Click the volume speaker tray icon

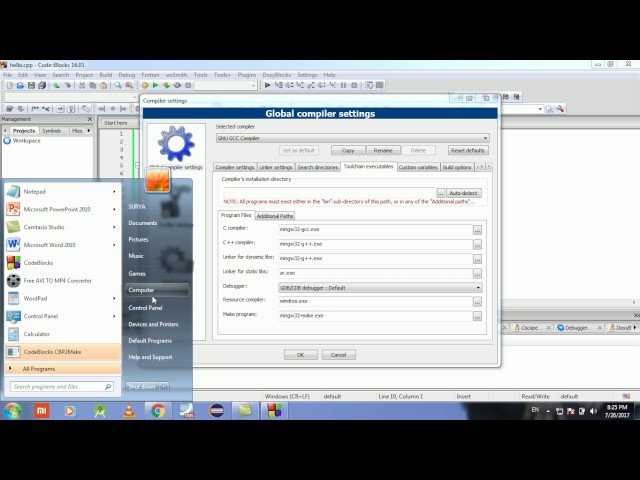593,411
